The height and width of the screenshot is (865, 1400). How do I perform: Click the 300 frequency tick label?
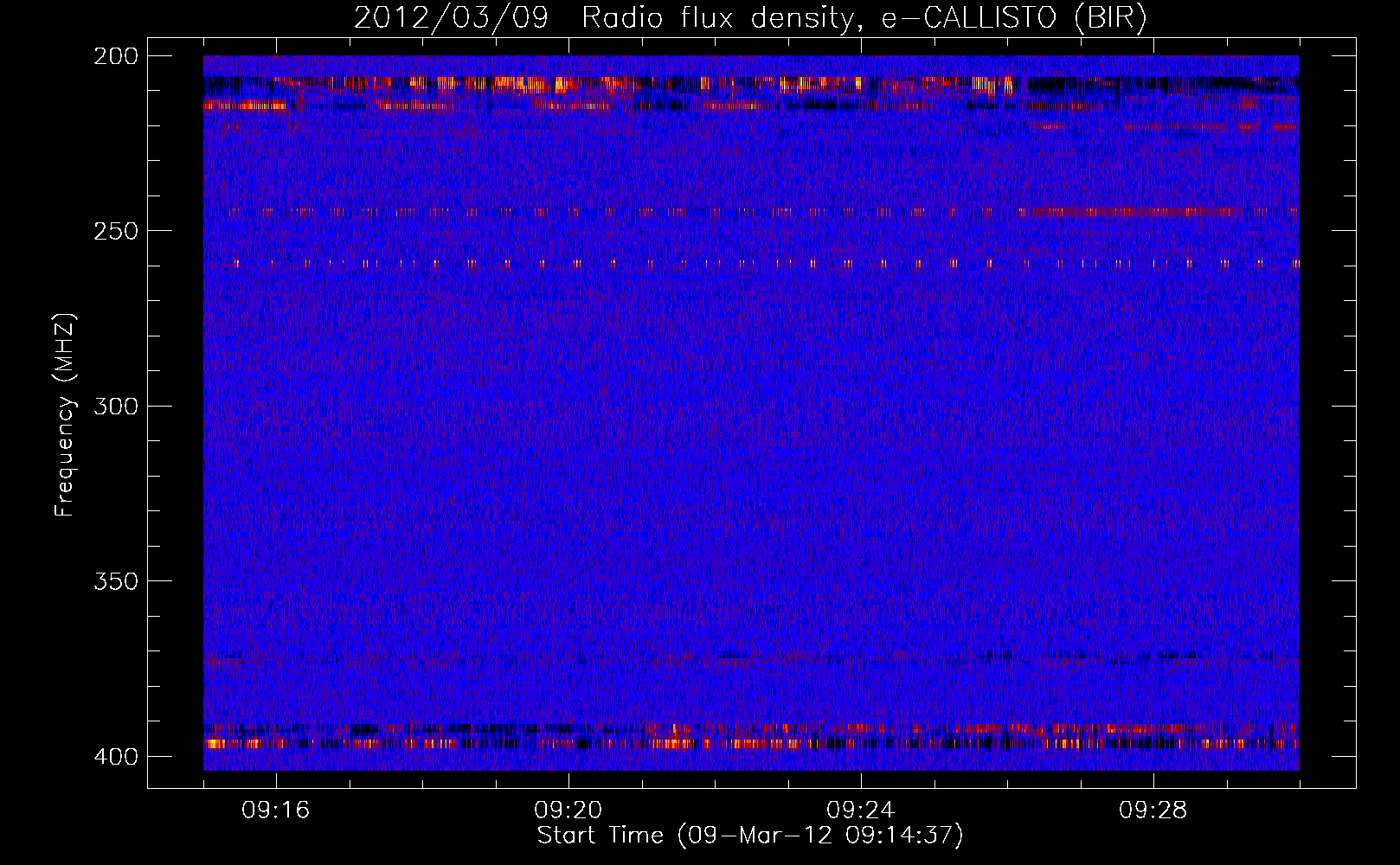click(x=115, y=407)
